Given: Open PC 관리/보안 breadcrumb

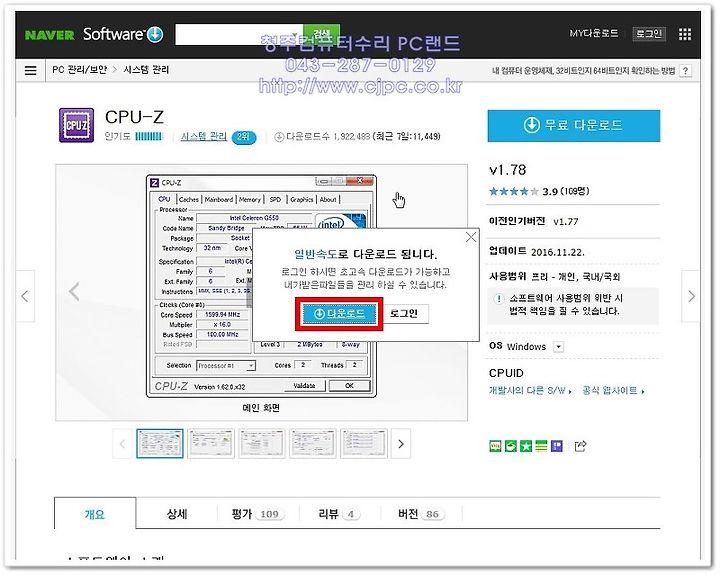Looking at the screenshot, I should 79,70.
